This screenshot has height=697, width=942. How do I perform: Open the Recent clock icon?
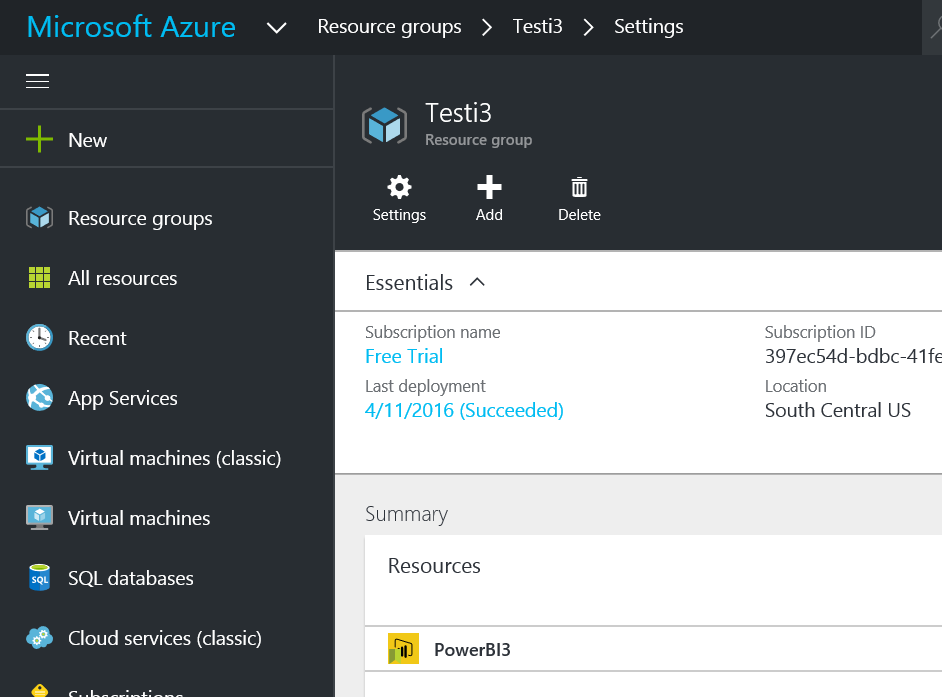(39, 338)
